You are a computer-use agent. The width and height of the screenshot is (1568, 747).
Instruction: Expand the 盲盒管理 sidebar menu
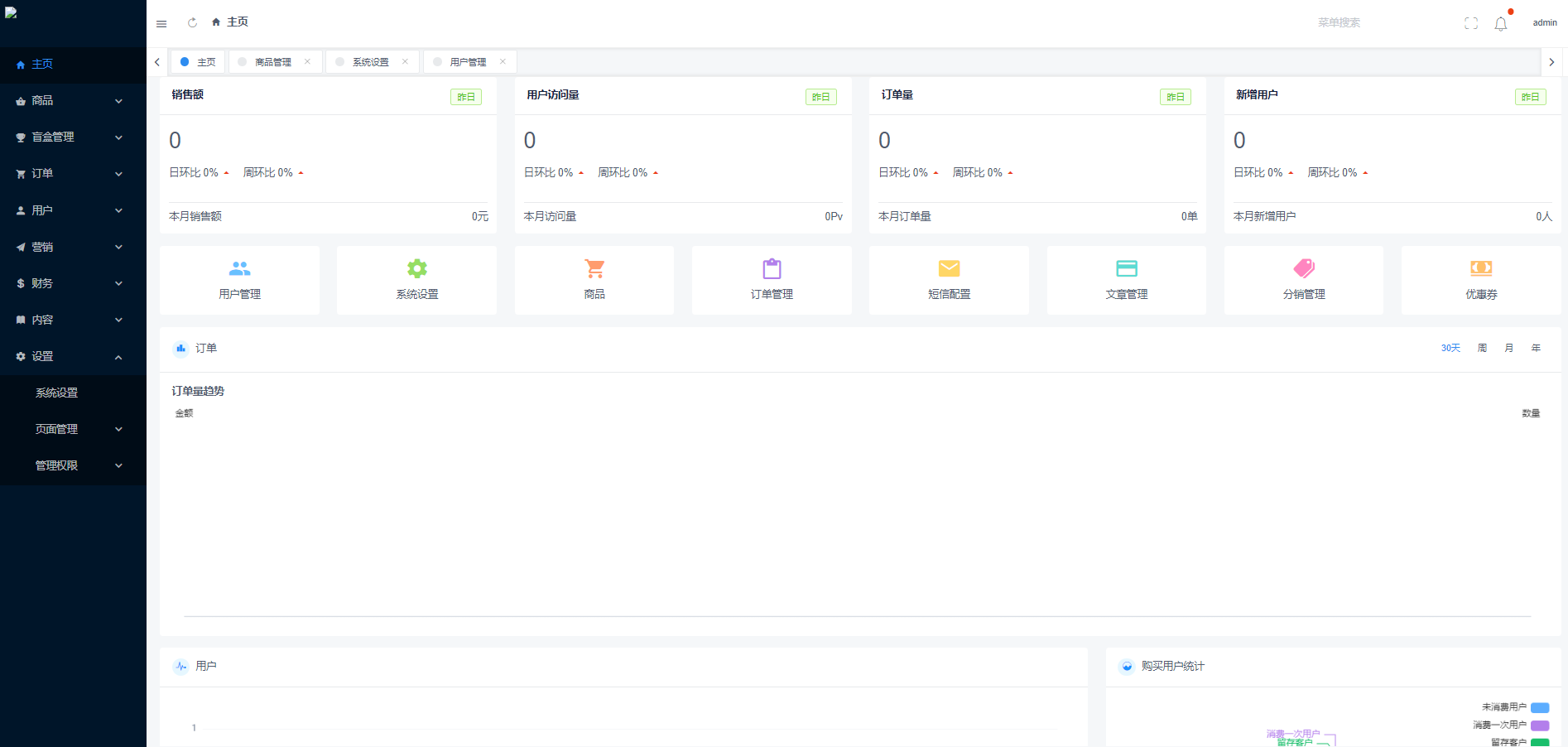click(70, 137)
